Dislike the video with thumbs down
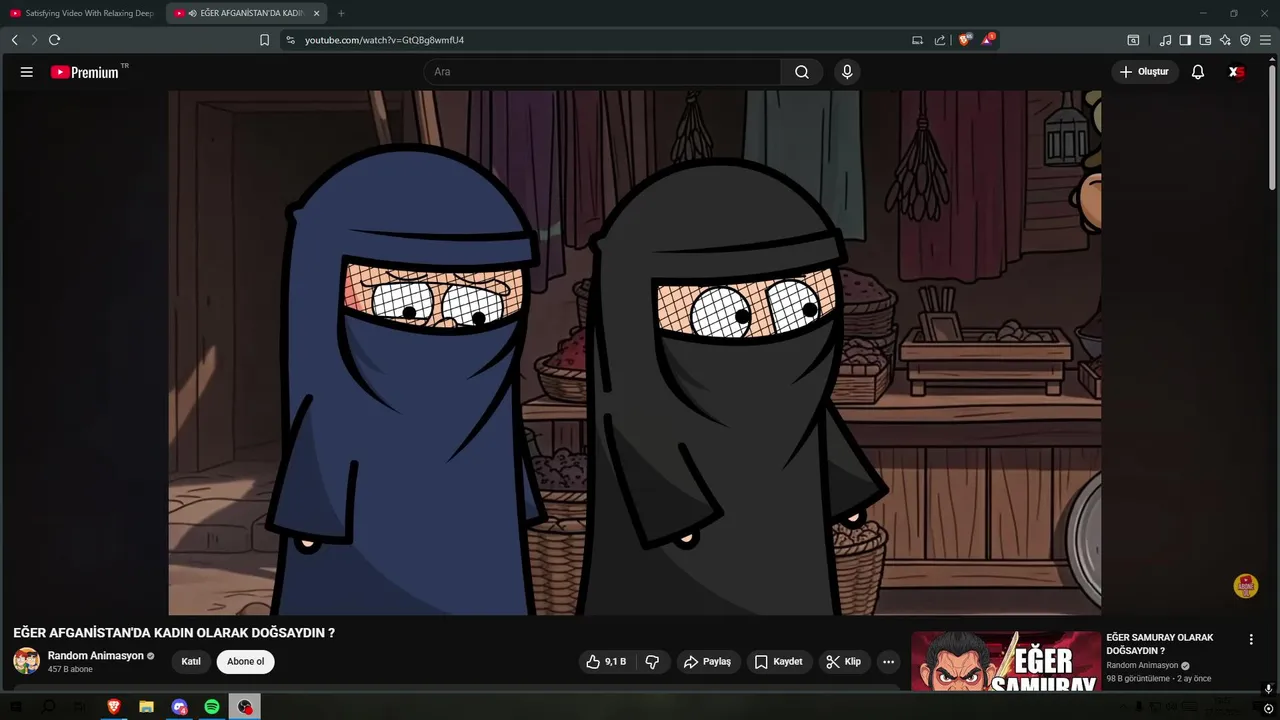 652,661
